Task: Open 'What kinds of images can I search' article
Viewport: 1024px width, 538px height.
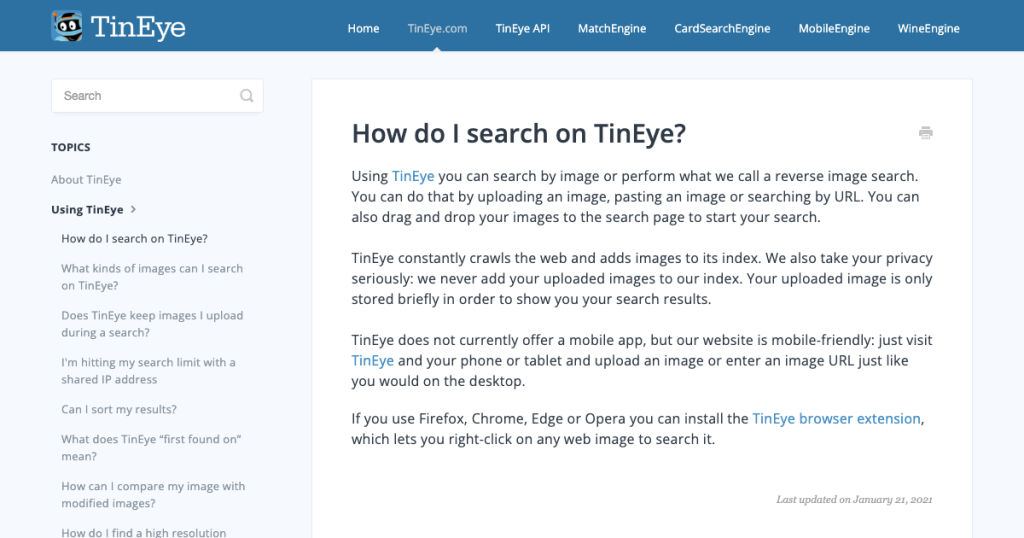Action: coord(152,277)
